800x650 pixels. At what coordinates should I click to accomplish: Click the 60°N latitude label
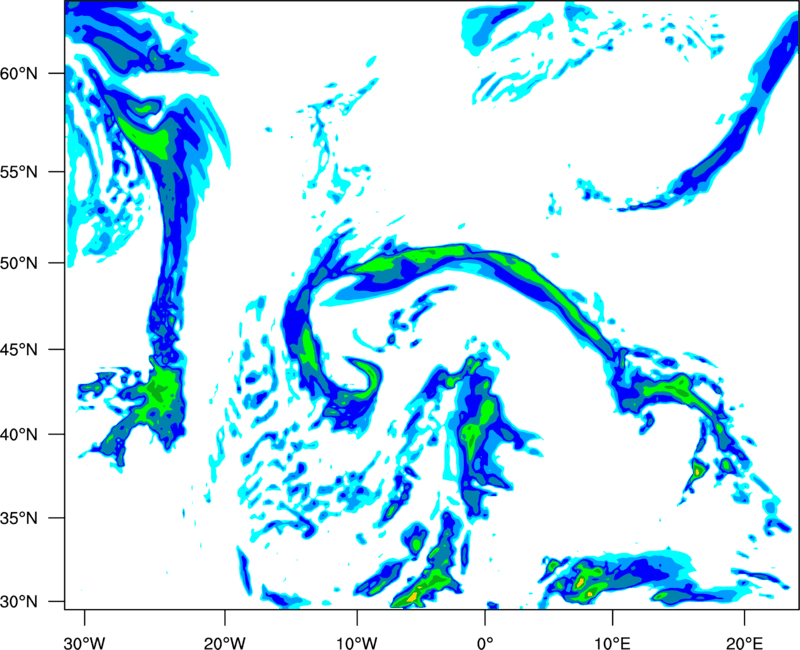pyautogui.click(x=19, y=74)
